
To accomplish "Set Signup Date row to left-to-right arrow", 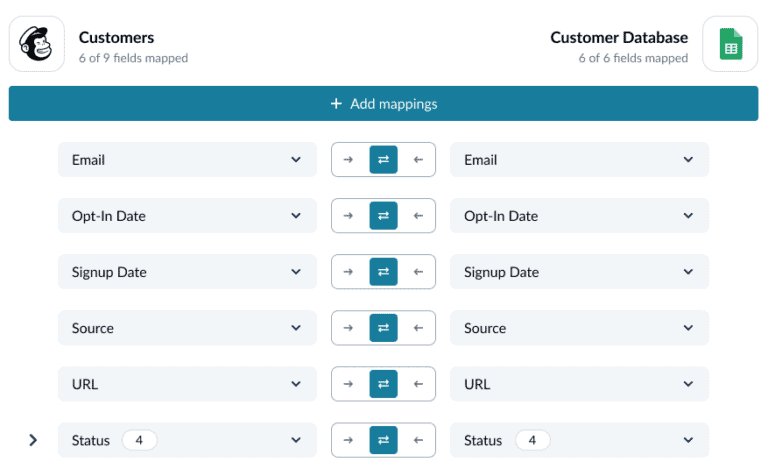I will pyautogui.click(x=348, y=272).
